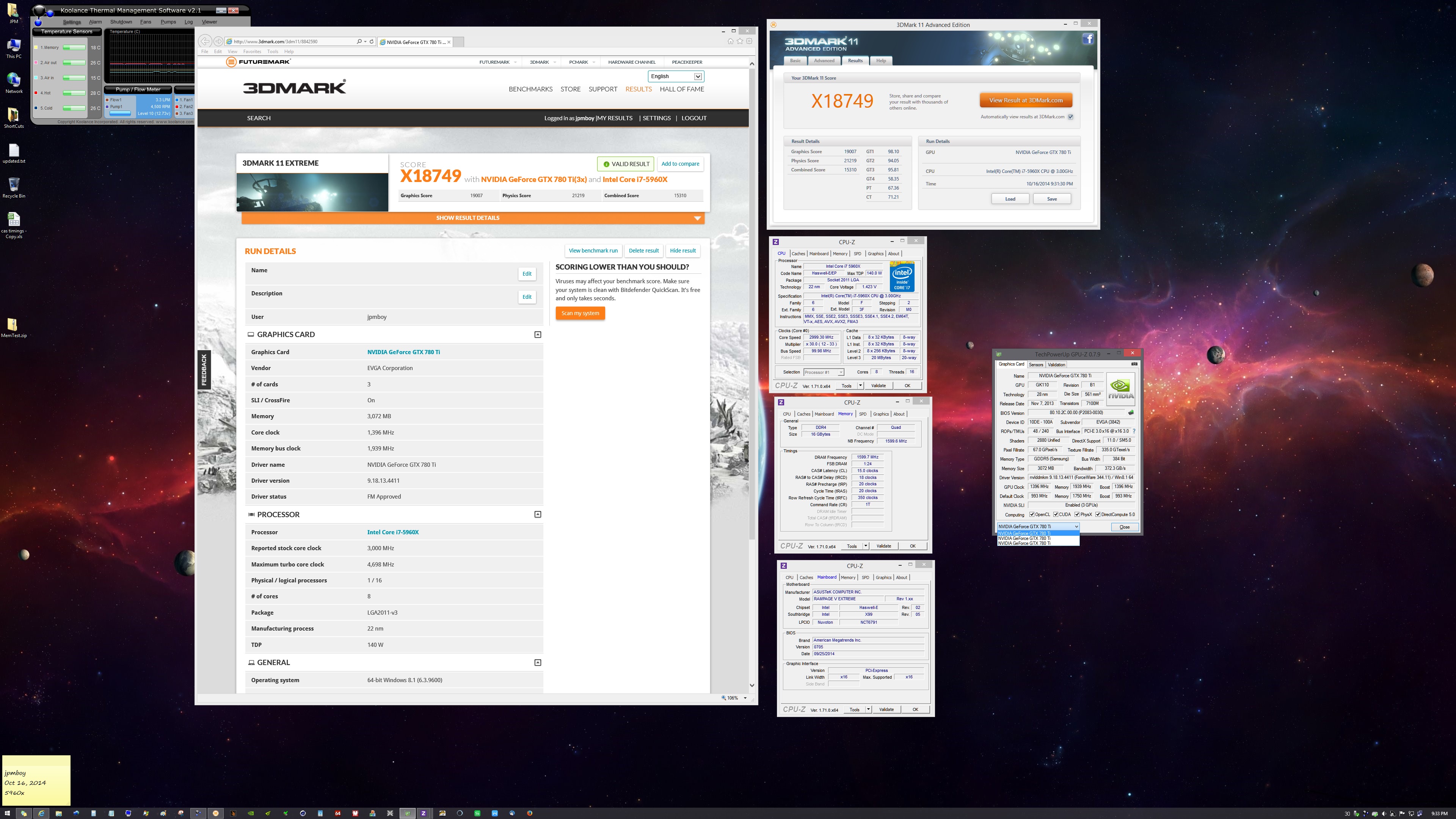This screenshot has height=819, width=1456.
Task: Click the browser forward arrow button
Action: pos(218,41)
